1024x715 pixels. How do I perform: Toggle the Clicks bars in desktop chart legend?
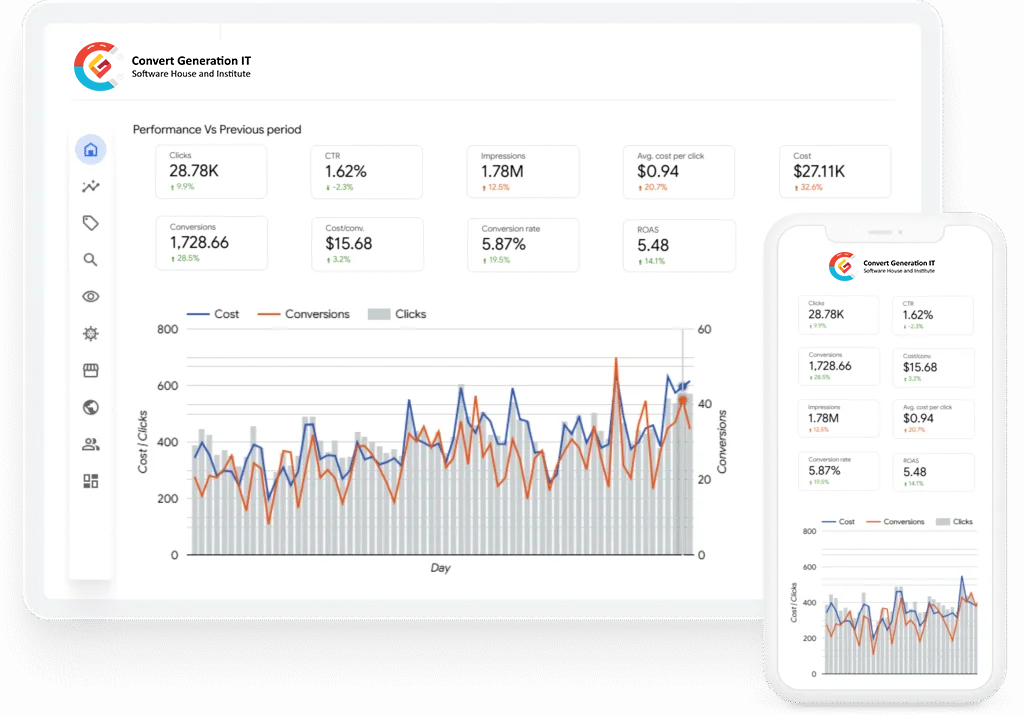[397, 314]
